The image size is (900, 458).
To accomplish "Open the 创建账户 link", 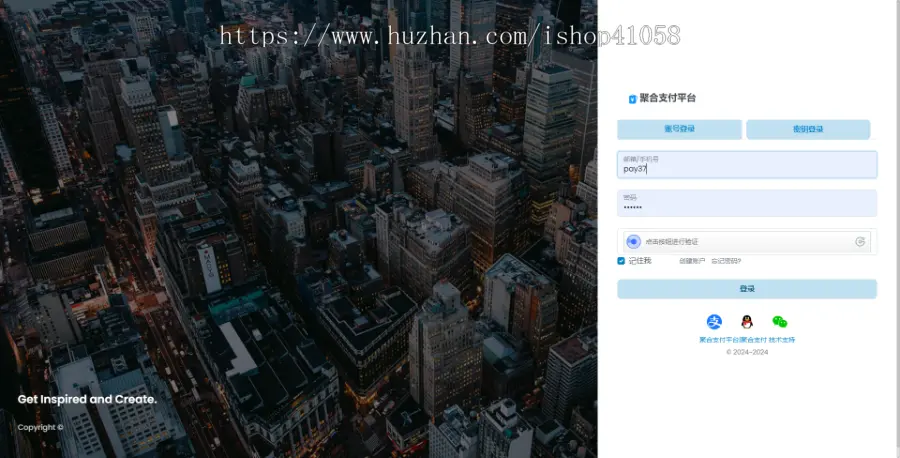I will click(x=692, y=261).
